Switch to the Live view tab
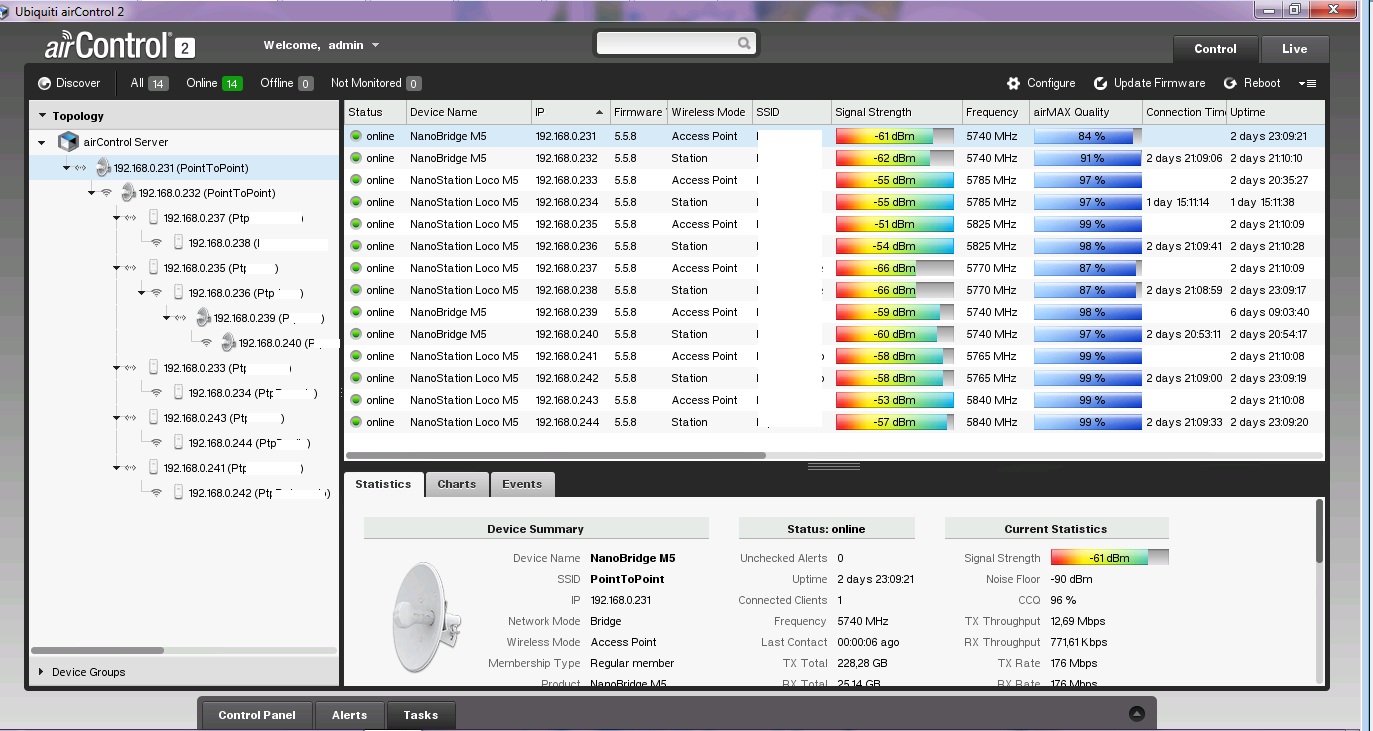1373x731 pixels. [1294, 49]
